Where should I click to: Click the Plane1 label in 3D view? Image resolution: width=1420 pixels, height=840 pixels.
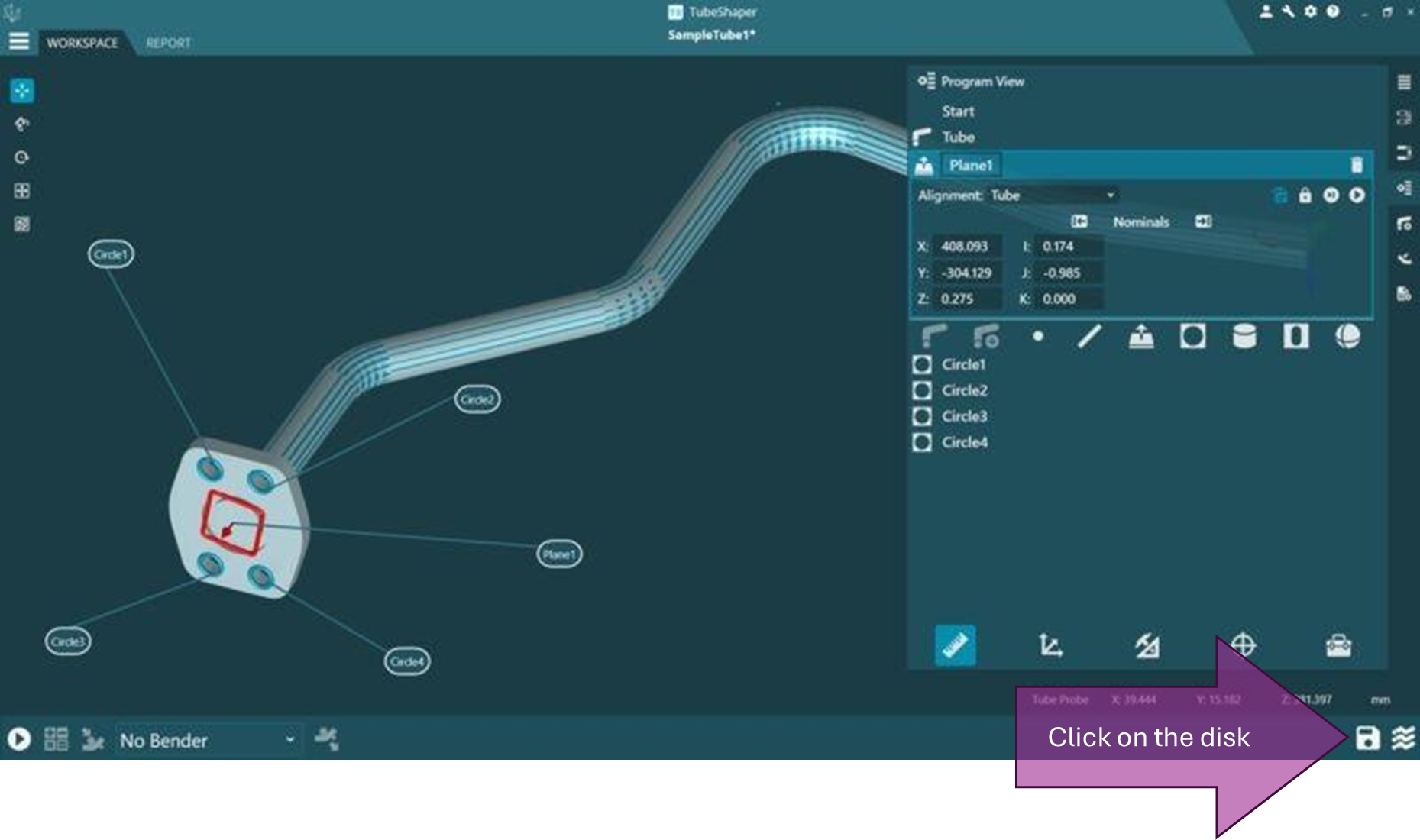click(x=559, y=554)
